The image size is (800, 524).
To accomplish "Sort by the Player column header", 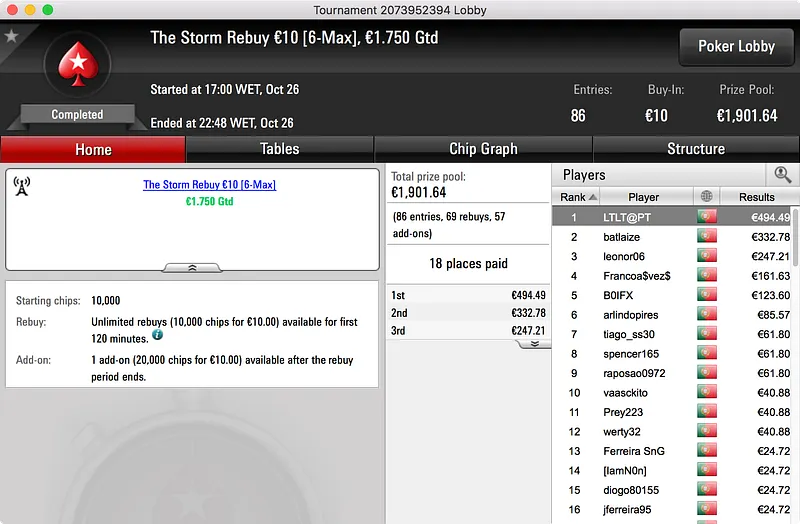I will point(643,197).
